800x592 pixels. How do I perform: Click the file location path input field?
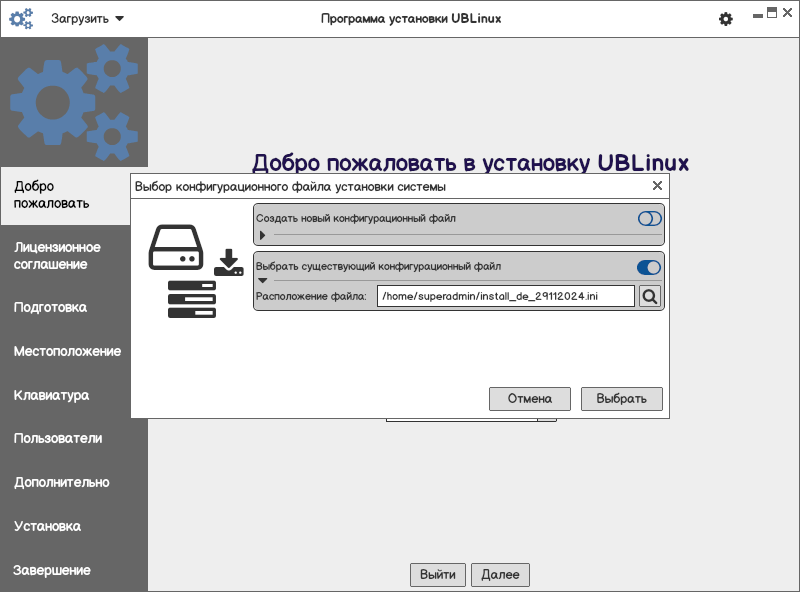pyautogui.click(x=506, y=296)
